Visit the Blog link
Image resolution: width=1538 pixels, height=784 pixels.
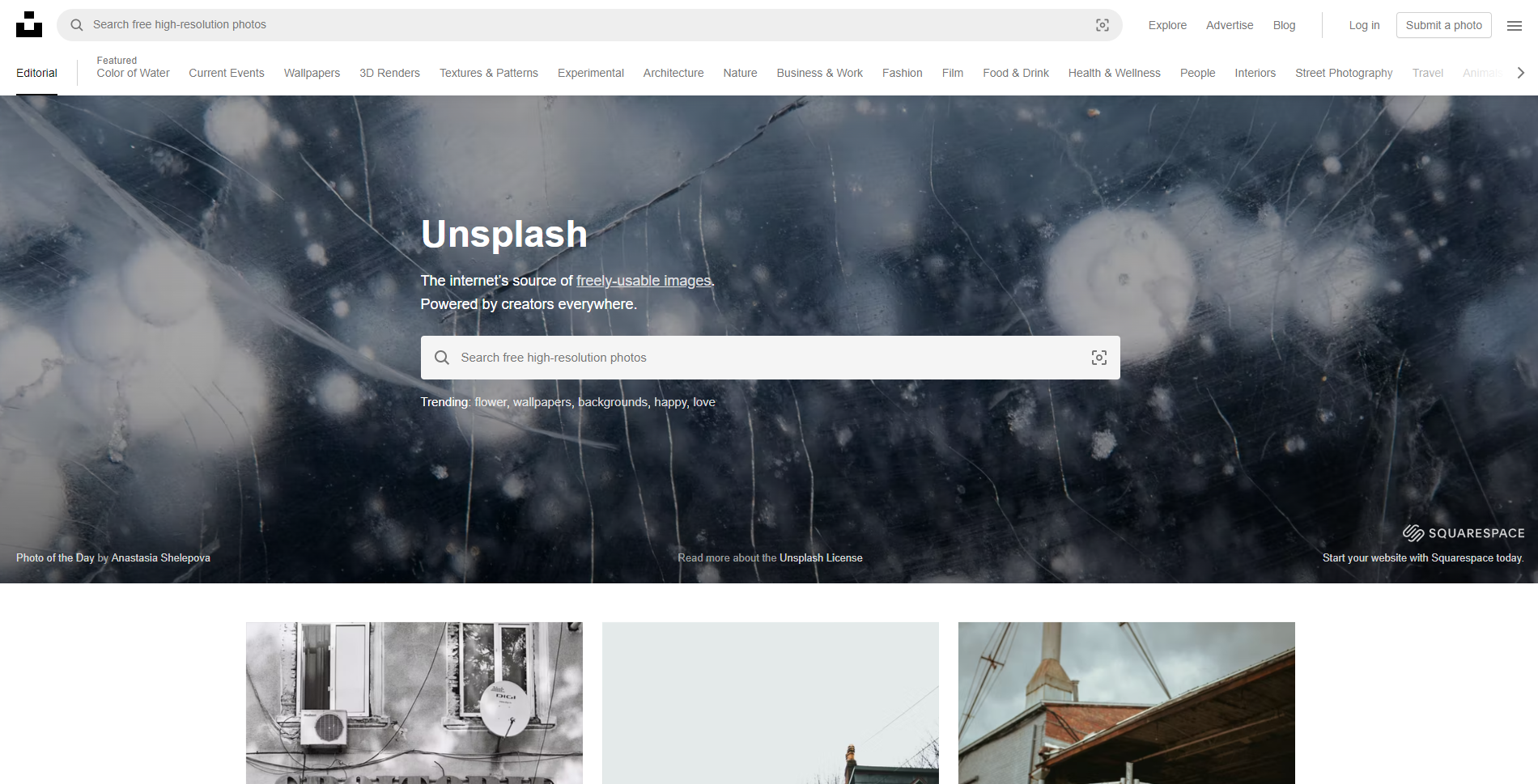(x=1284, y=25)
